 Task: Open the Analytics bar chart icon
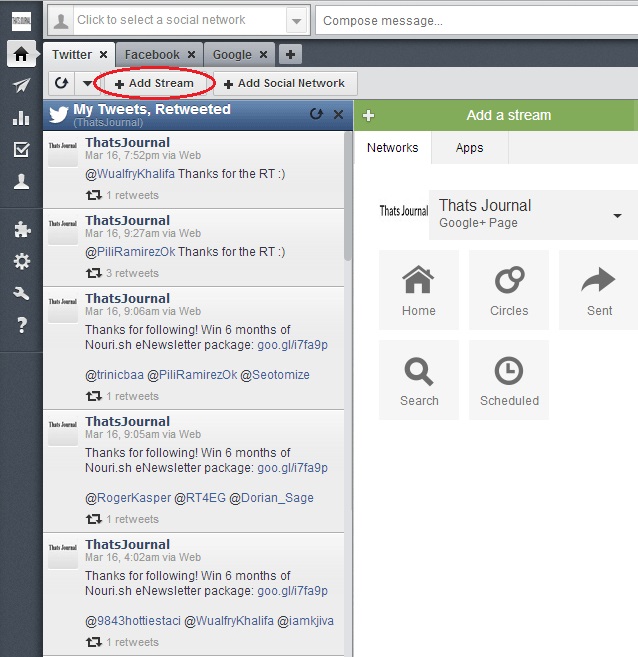[x=21, y=118]
